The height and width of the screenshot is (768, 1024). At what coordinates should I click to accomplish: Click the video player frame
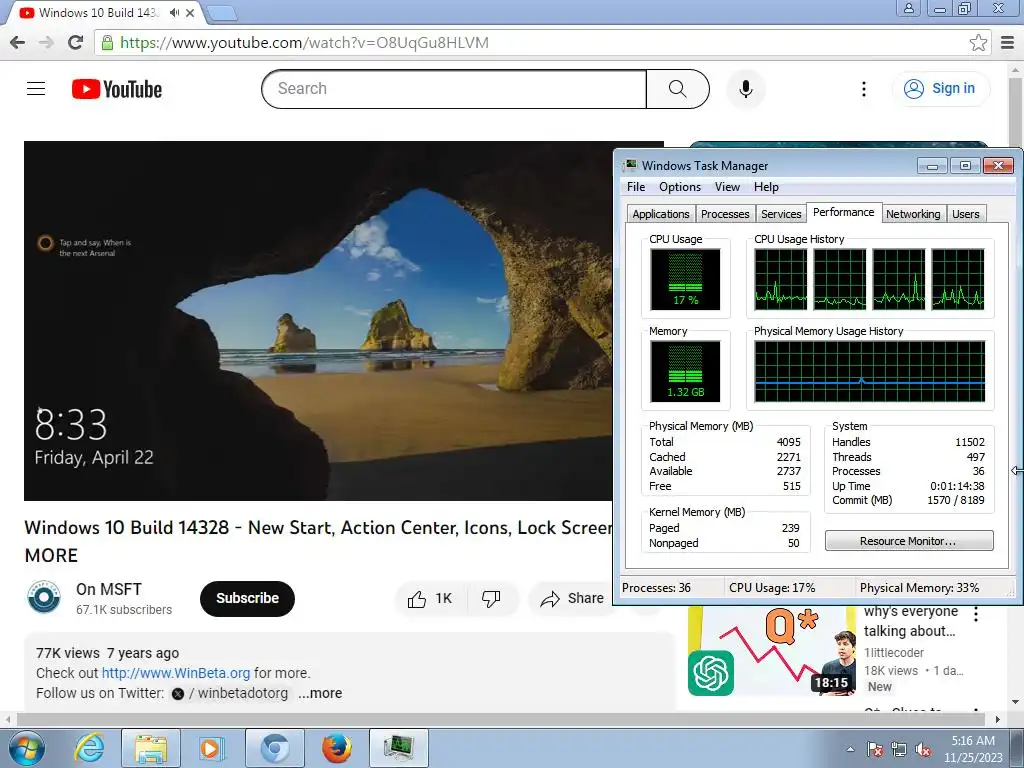(x=318, y=321)
